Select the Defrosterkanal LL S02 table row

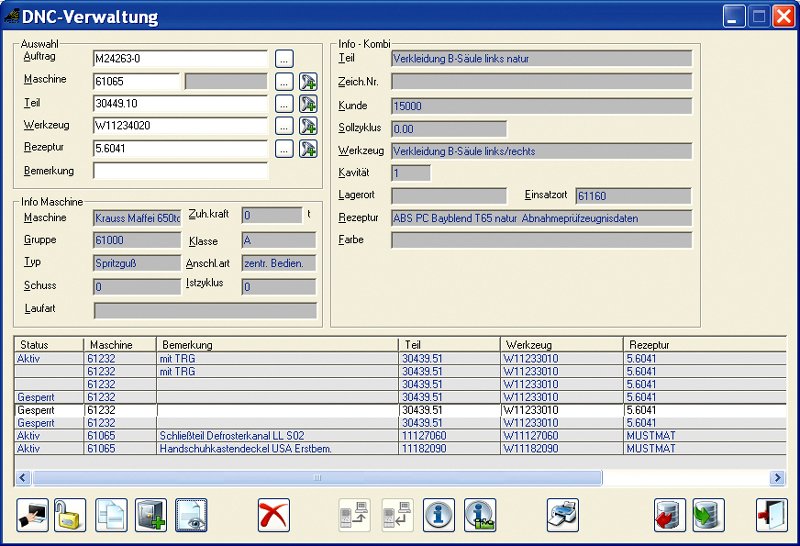232,436
